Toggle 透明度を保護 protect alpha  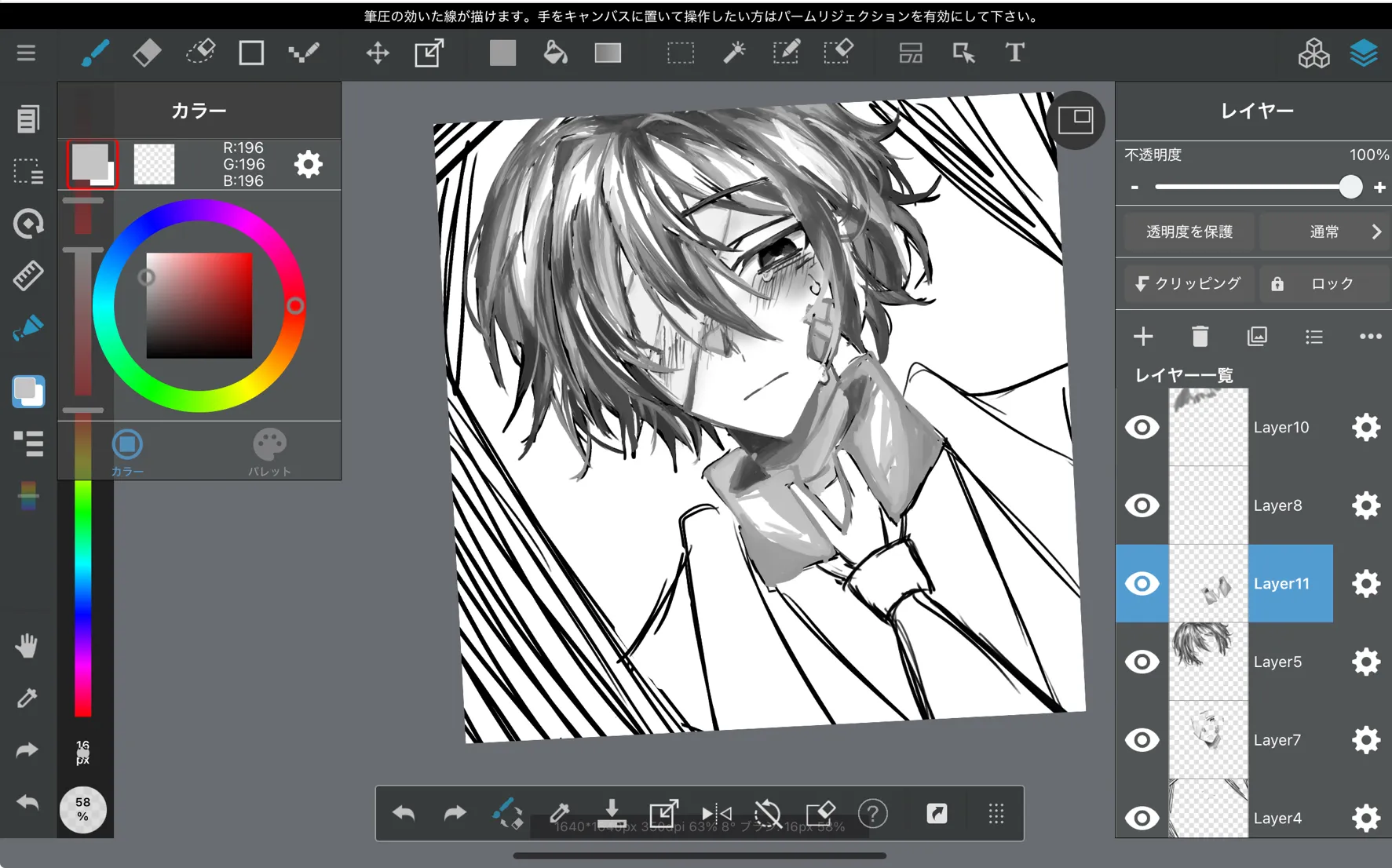click(1189, 232)
